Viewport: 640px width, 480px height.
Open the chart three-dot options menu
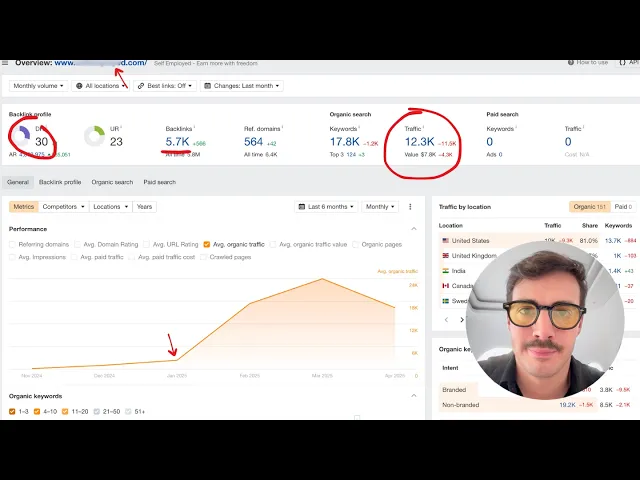tap(410, 207)
